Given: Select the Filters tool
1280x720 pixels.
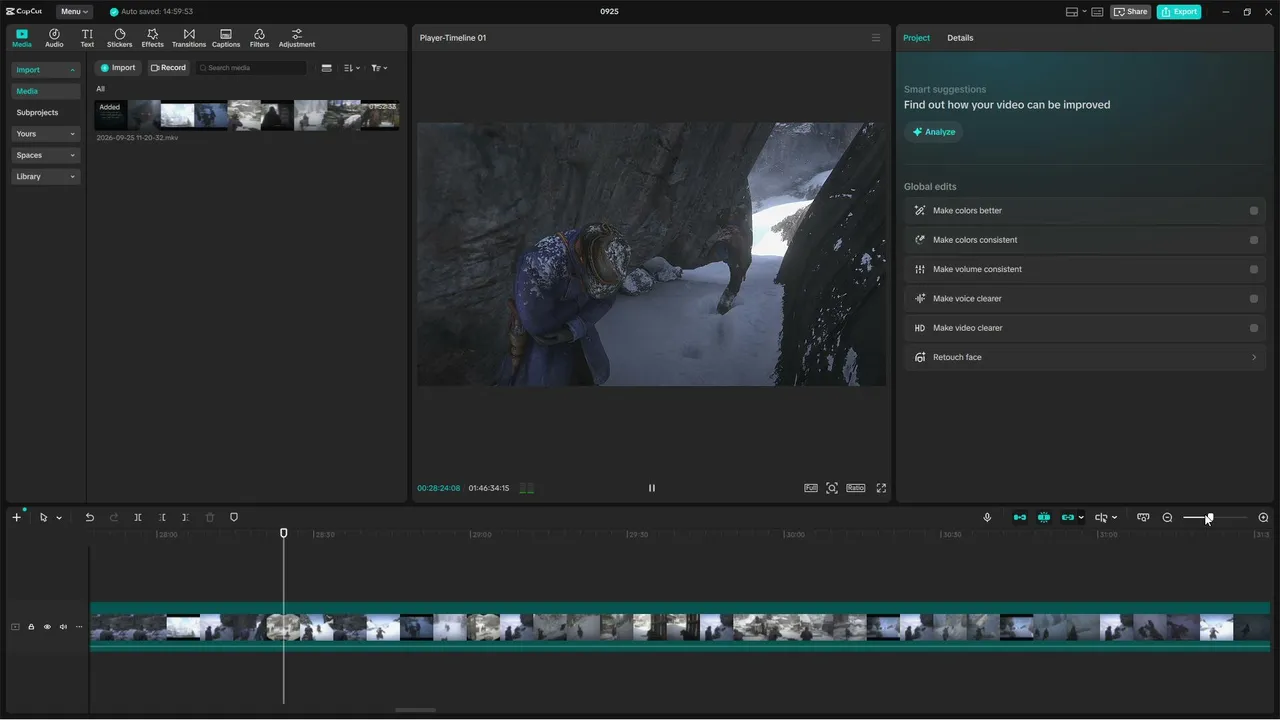Looking at the screenshot, I should pyautogui.click(x=259, y=38).
